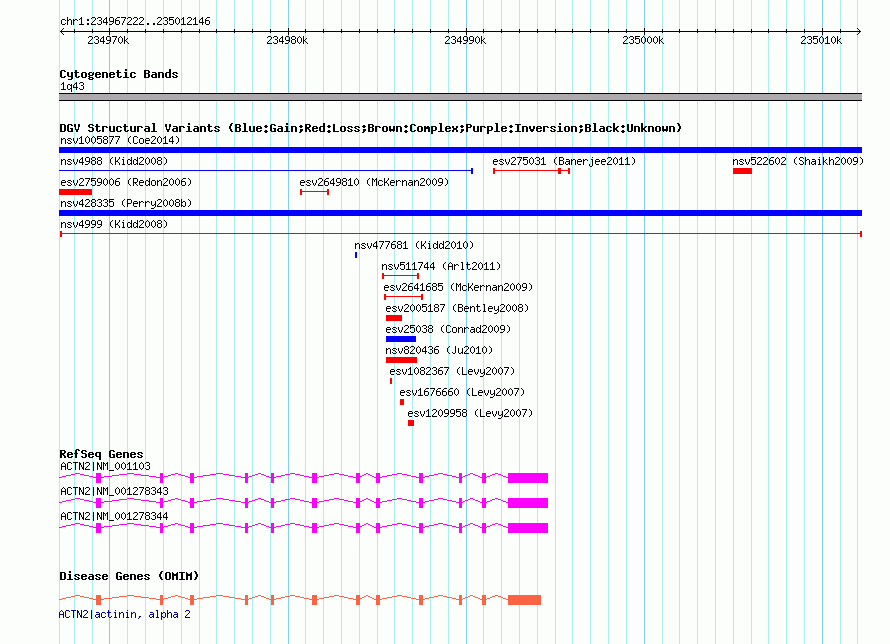This screenshot has width=890, height=644.
Task: Select the nsv522602 red loss block
Action: click(x=742, y=171)
